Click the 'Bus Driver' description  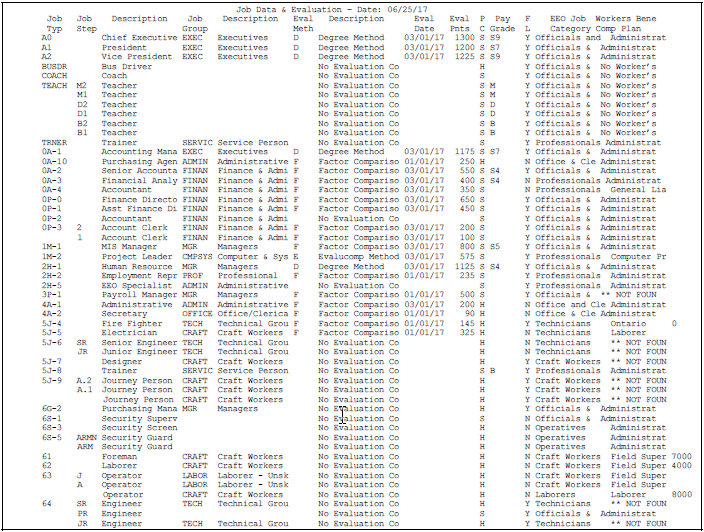pos(127,66)
